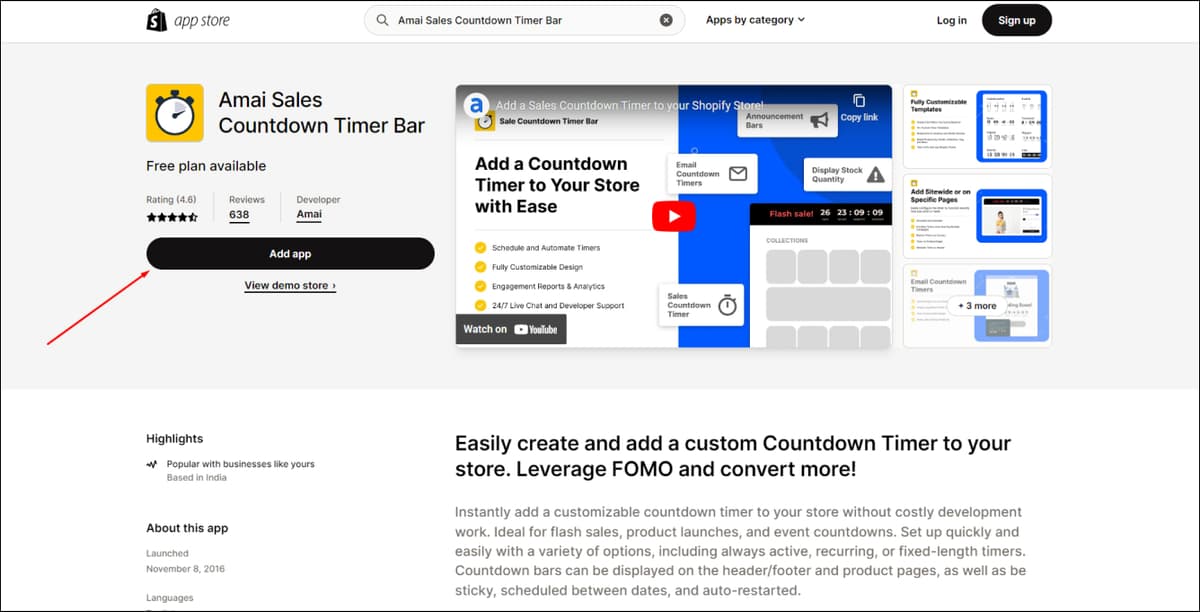This screenshot has width=1200, height=612.
Task: Click the Flash sale countdown bar in video
Action: tap(819, 214)
